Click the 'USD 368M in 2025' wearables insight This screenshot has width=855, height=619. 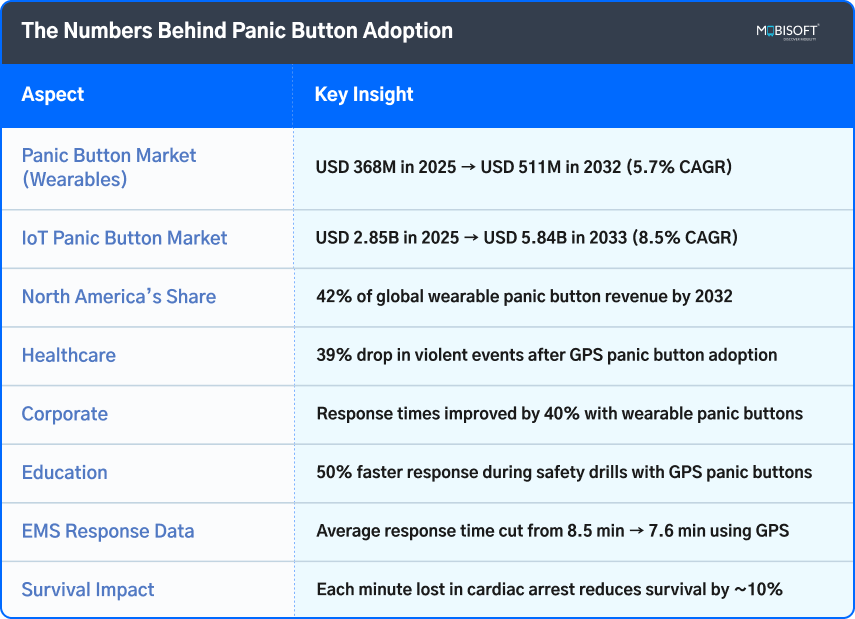coord(524,167)
